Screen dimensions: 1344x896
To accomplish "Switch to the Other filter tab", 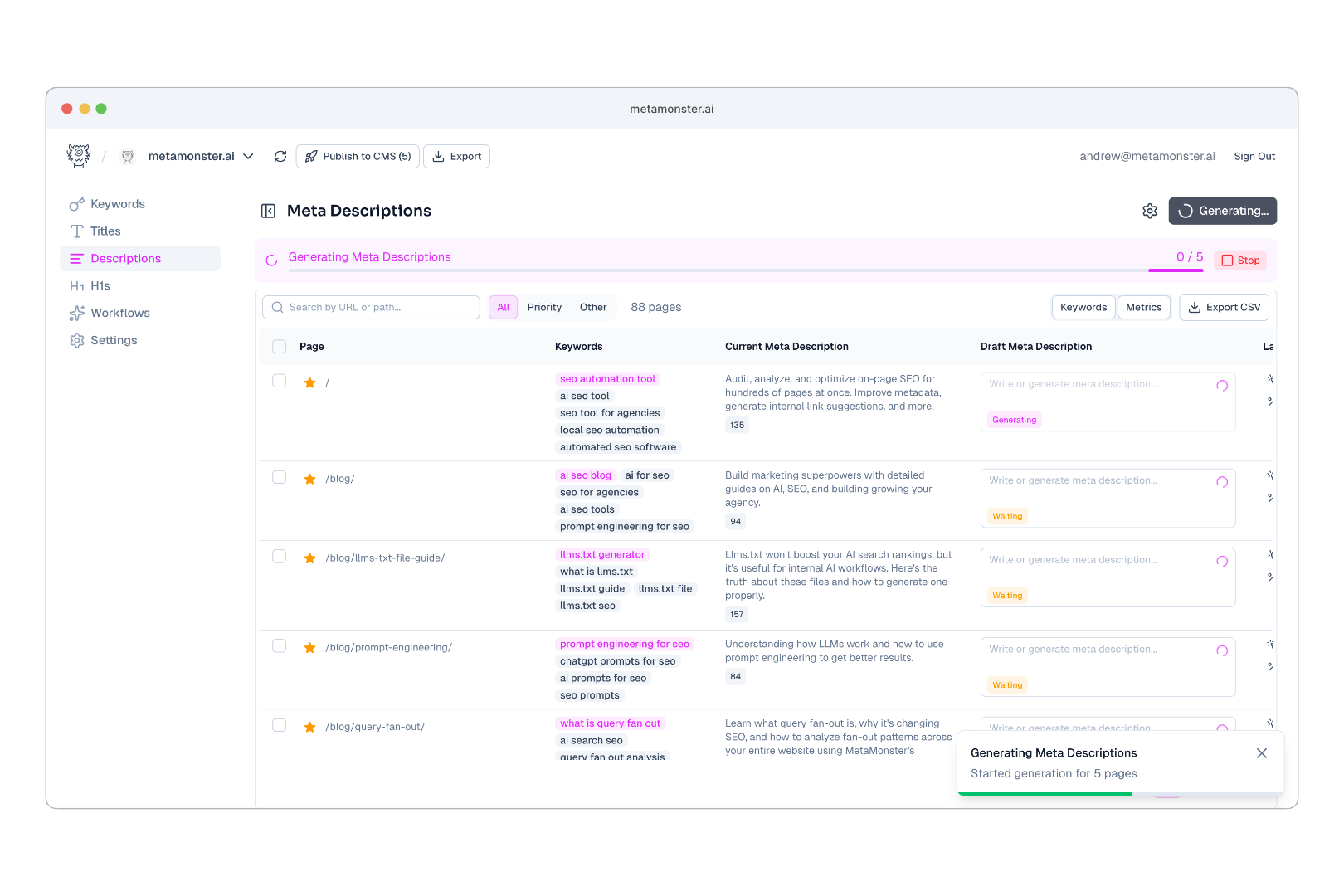I will (x=593, y=307).
